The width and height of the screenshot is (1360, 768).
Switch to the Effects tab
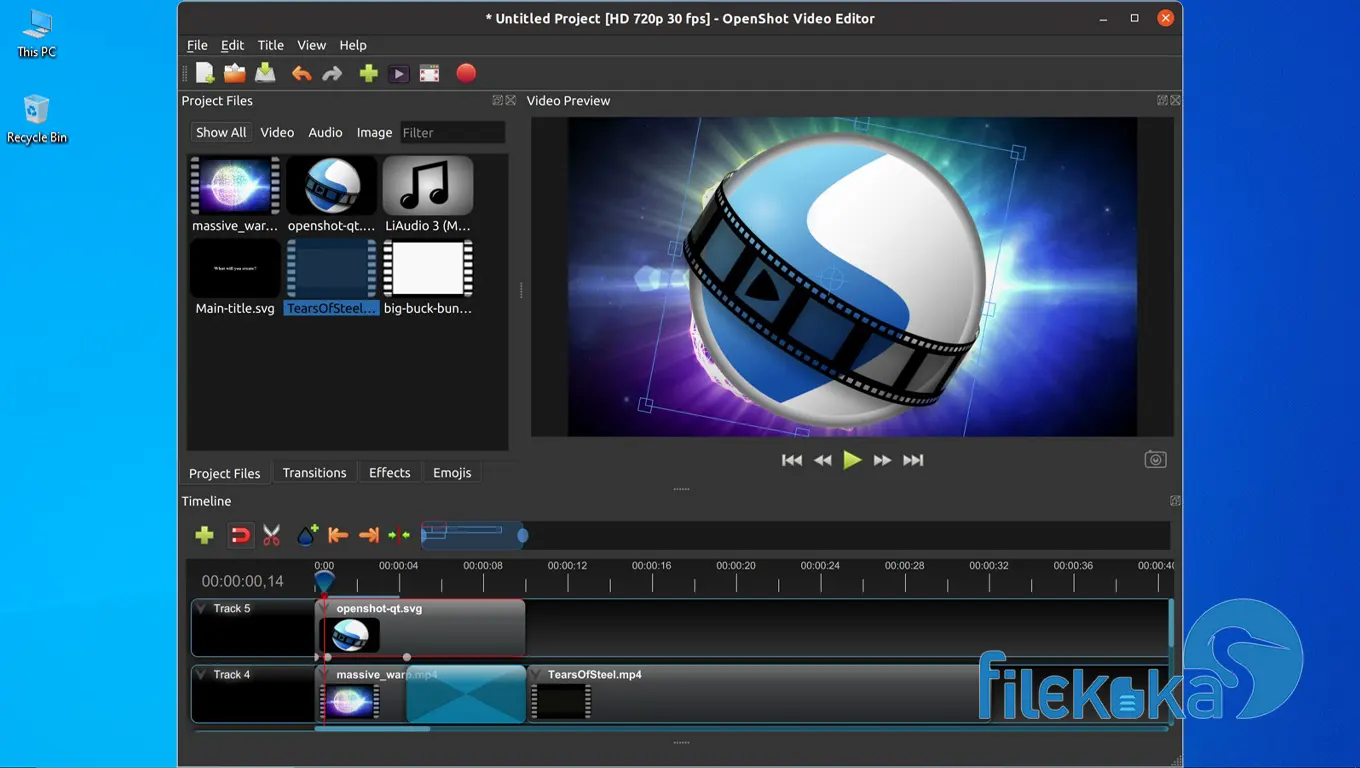click(389, 472)
